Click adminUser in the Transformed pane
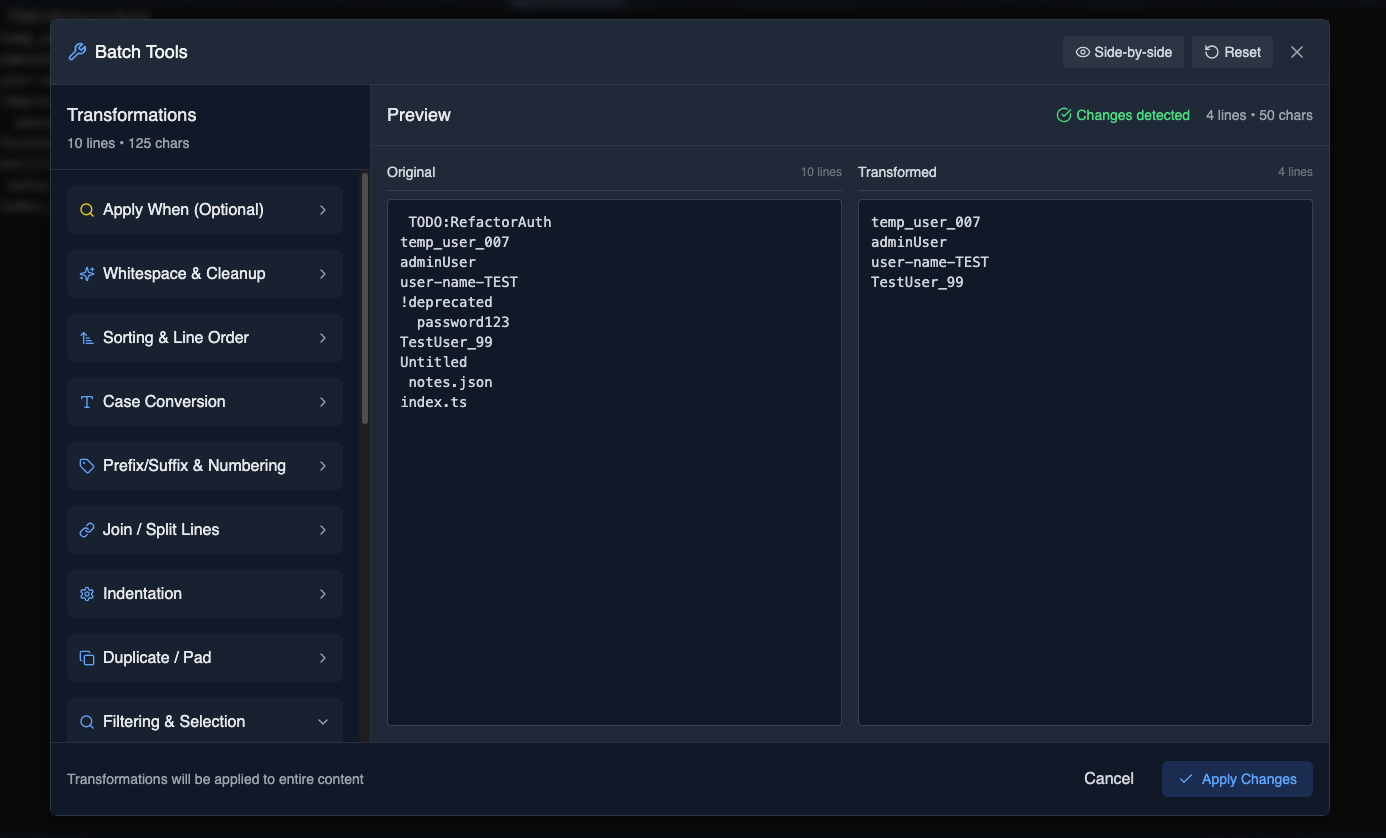Viewport: 1386px width, 838px height. click(909, 242)
